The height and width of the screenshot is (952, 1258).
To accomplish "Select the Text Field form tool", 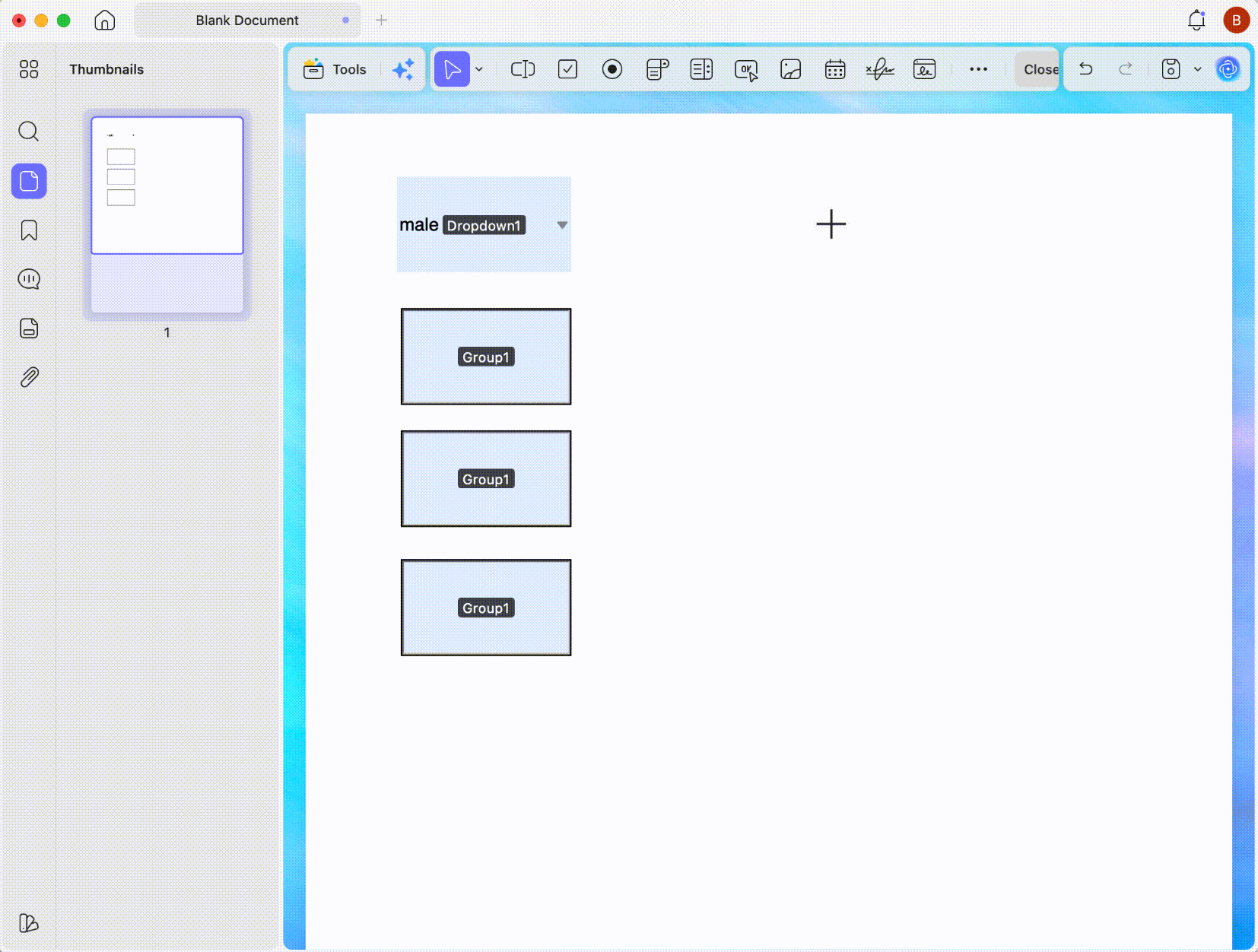I will coord(523,69).
